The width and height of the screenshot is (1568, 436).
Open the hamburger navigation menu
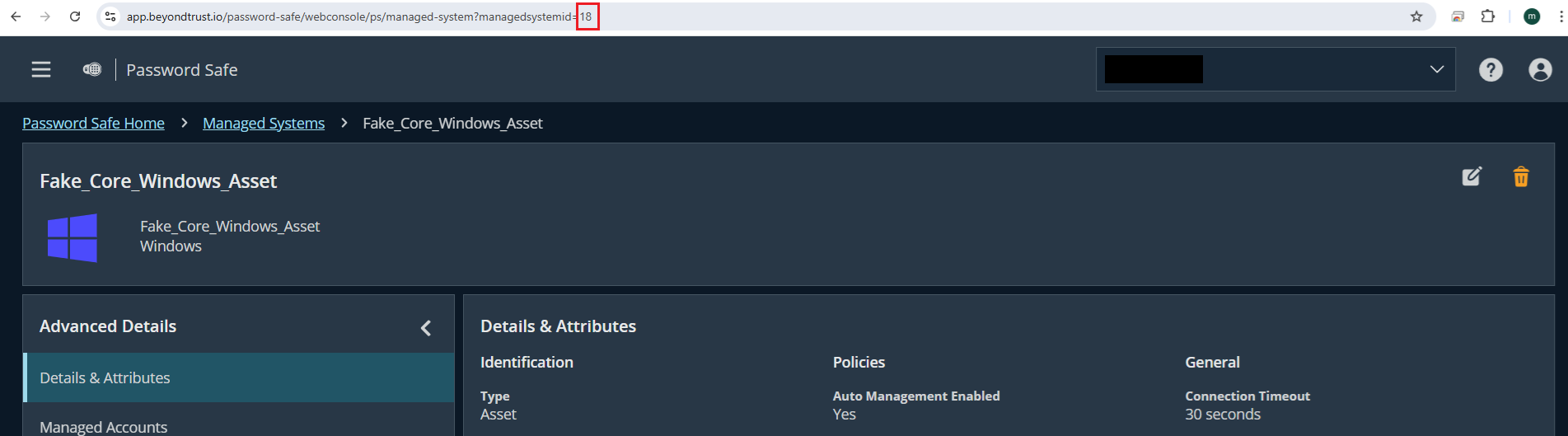click(x=41, y=70)
